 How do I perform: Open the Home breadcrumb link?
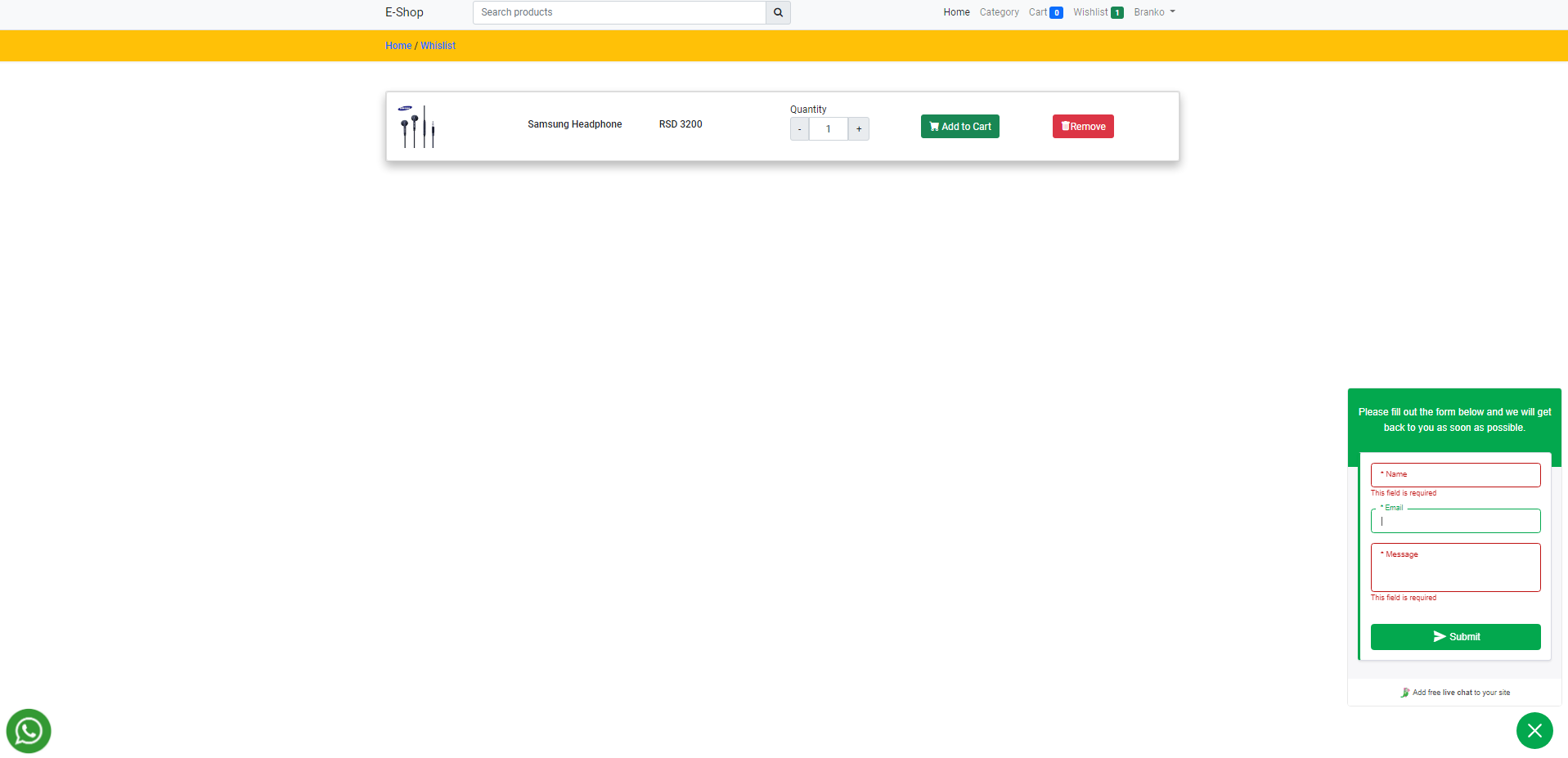398,45
